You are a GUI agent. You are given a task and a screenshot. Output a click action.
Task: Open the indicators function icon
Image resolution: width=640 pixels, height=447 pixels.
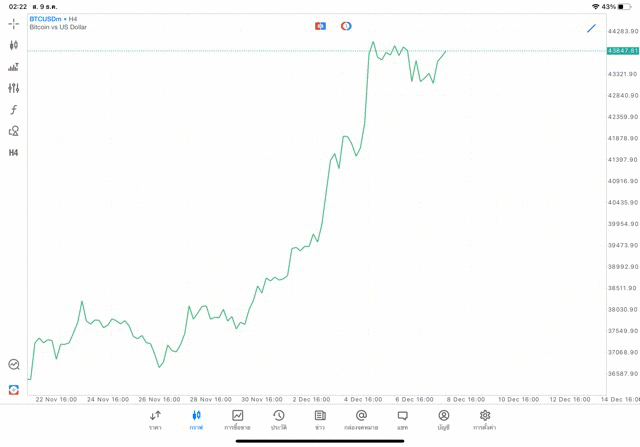[x=14, y=110]
